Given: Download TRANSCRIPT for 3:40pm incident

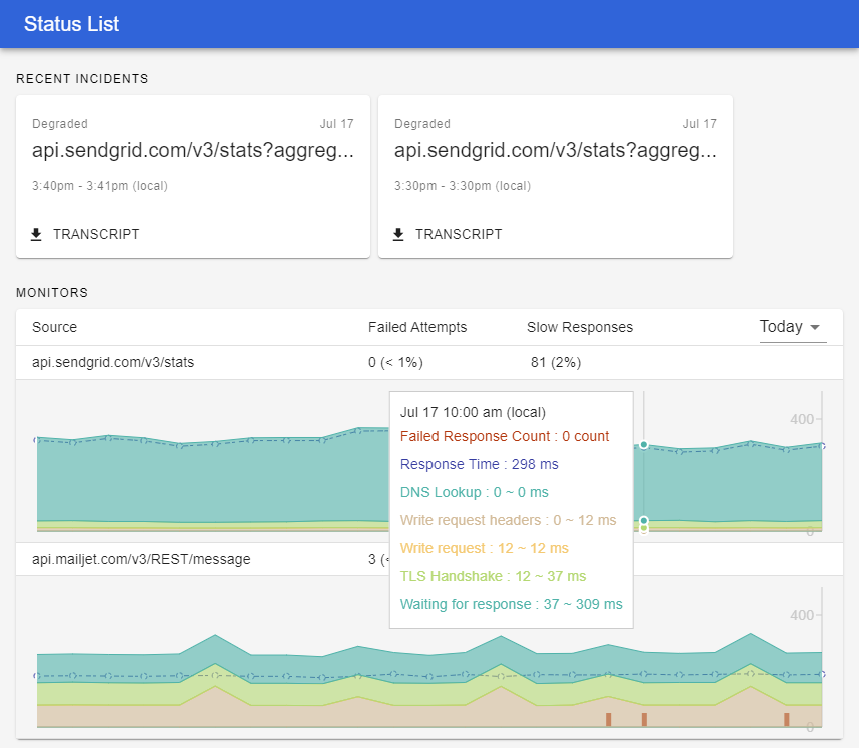Looking at the screenshot, I should coord(85,235).
